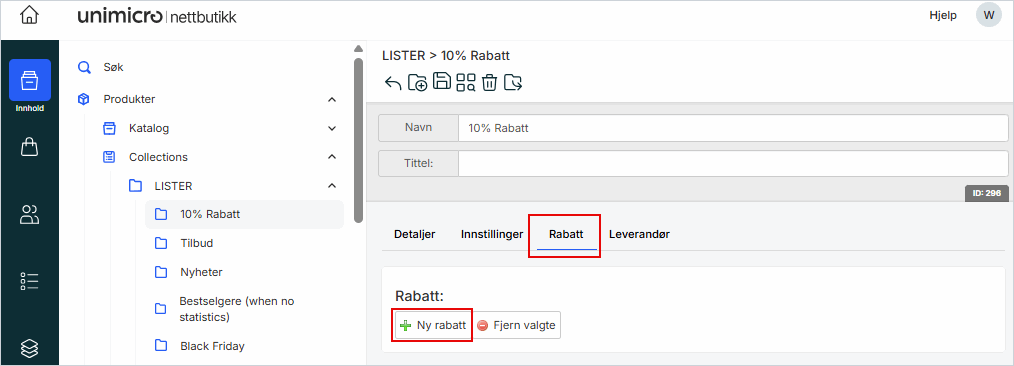The height and width of the screenshot is (366, 1014).
Task: Select the 10% Rabatt tree item
Action: coord(244,214)
